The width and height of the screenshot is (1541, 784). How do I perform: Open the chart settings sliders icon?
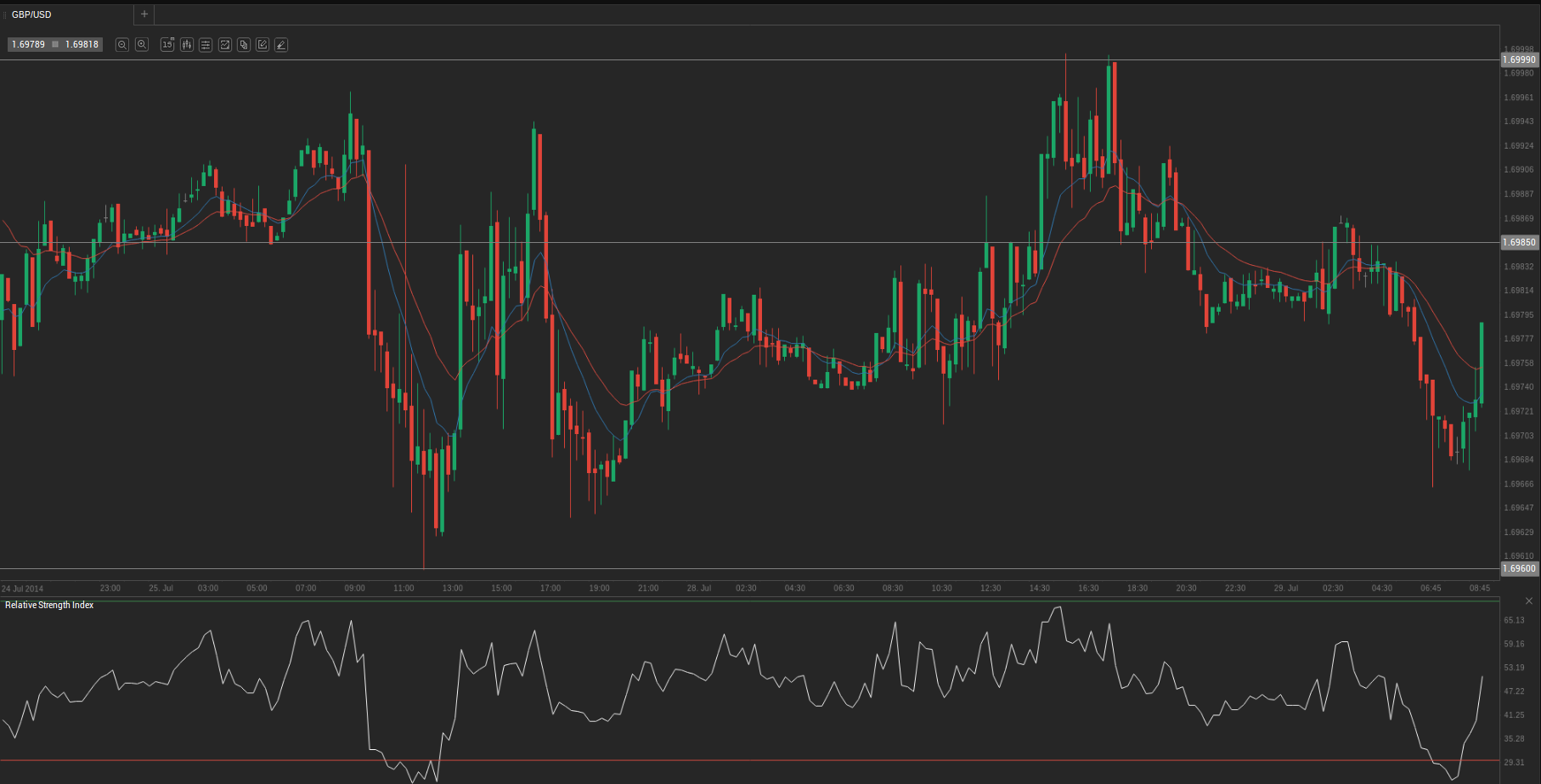click(206, 44)
